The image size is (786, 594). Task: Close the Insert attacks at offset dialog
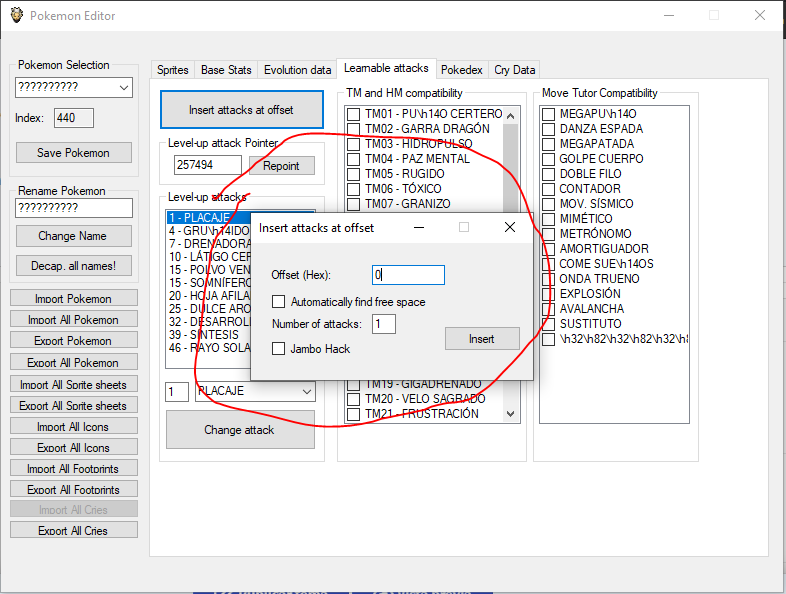pyautogui.click(x=509, y=228)
